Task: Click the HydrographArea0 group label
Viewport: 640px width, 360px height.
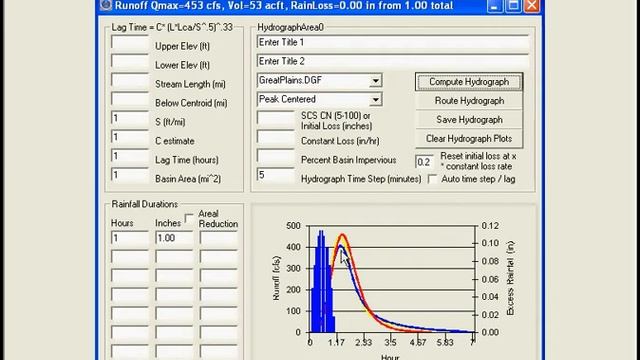Action: pos(290,27)
